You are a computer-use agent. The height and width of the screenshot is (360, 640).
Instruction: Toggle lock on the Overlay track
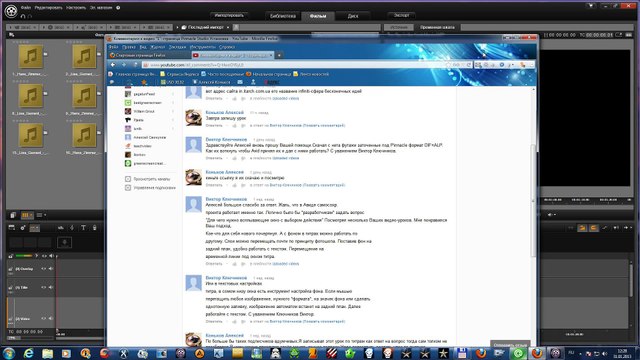11,269
